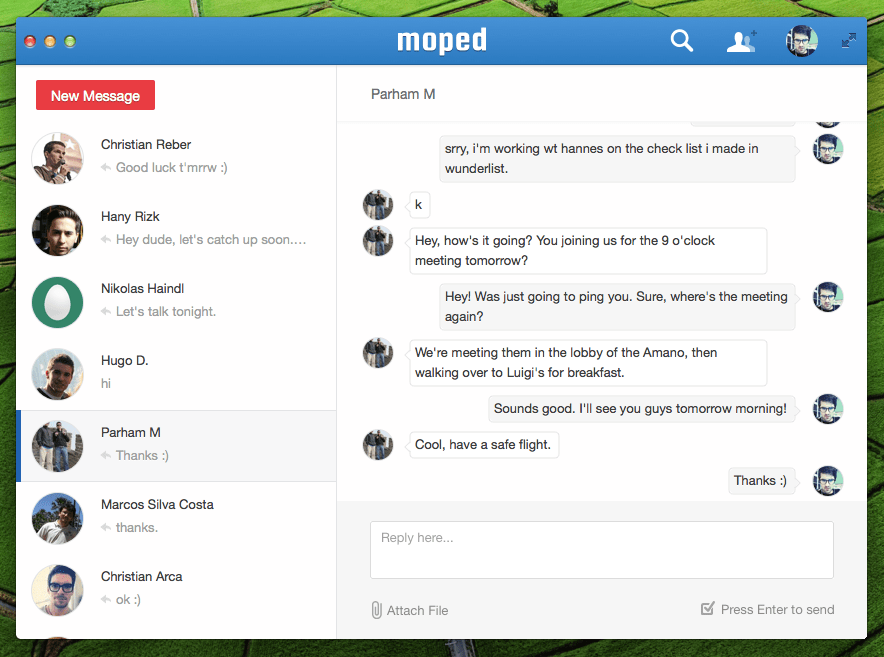Click the paperclip attach icon
The width and height of the screenshot is (884, 657).
coord(376,610)
